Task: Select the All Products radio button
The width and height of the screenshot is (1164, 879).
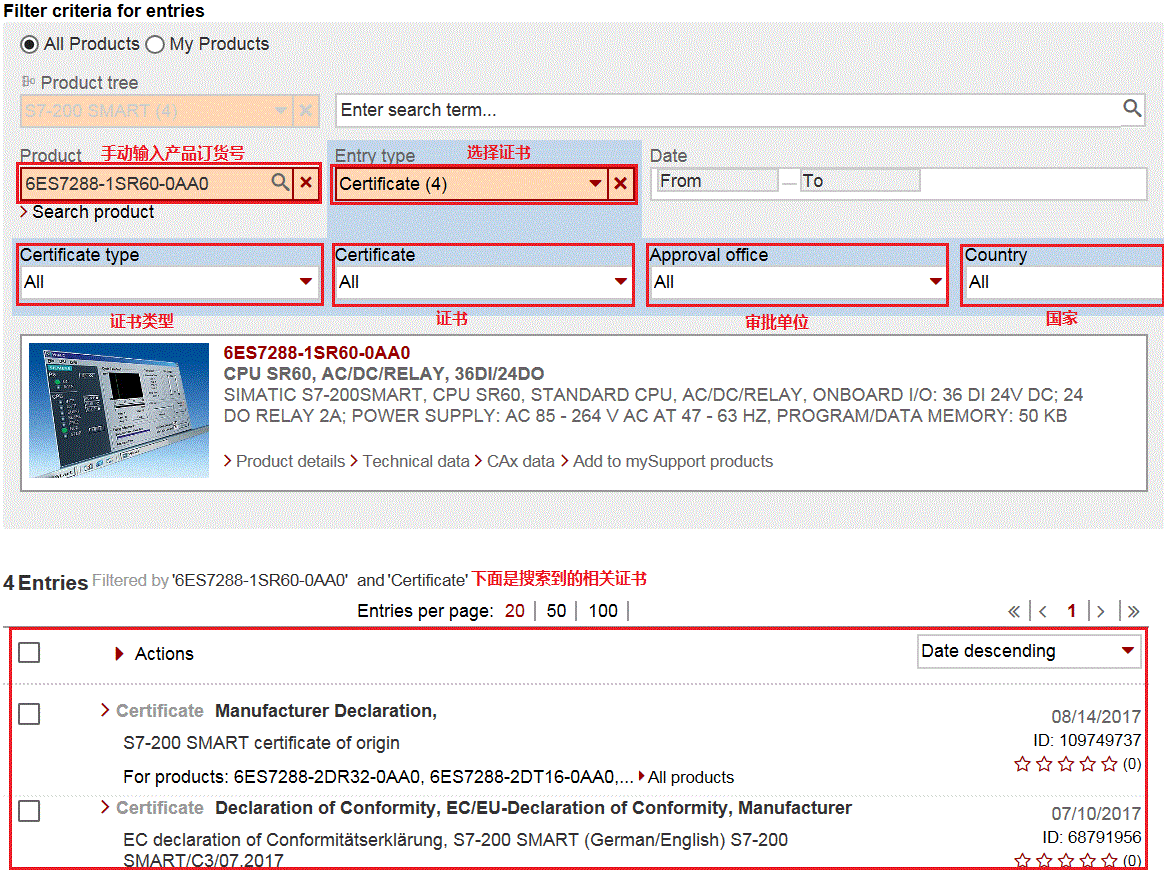Action: click(29, 45)
